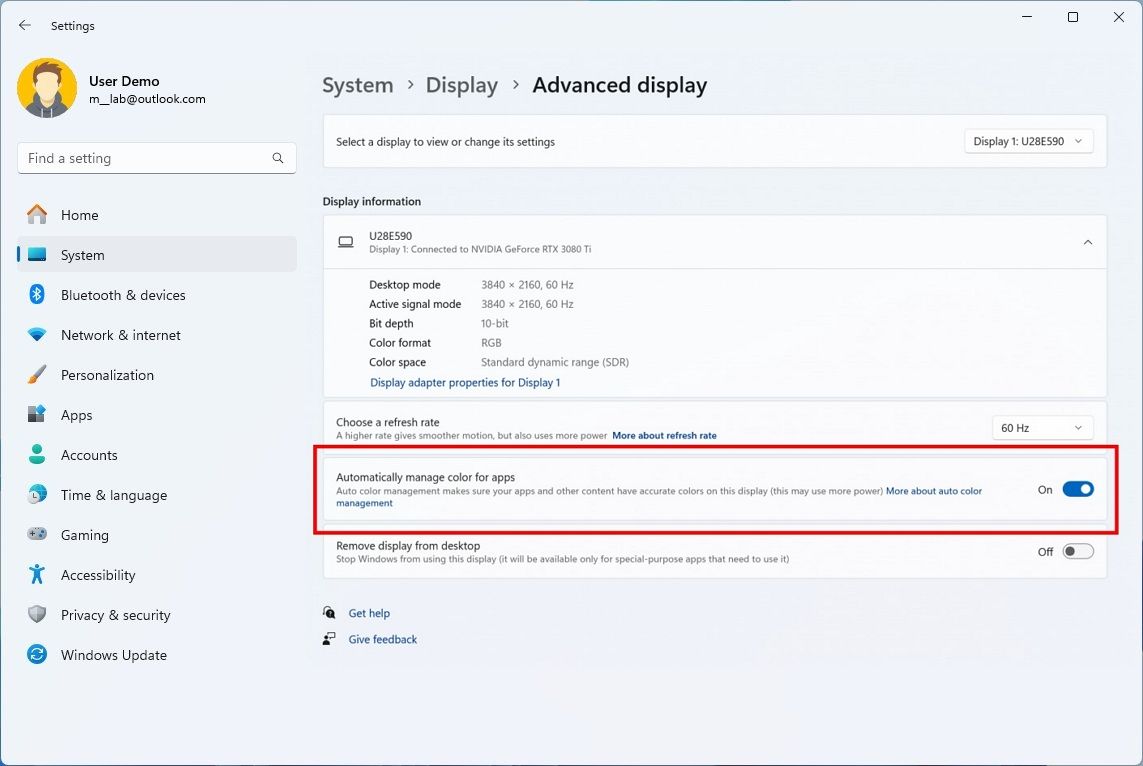
Task: Click the back arrow in title bar
Action: point(25,25)
